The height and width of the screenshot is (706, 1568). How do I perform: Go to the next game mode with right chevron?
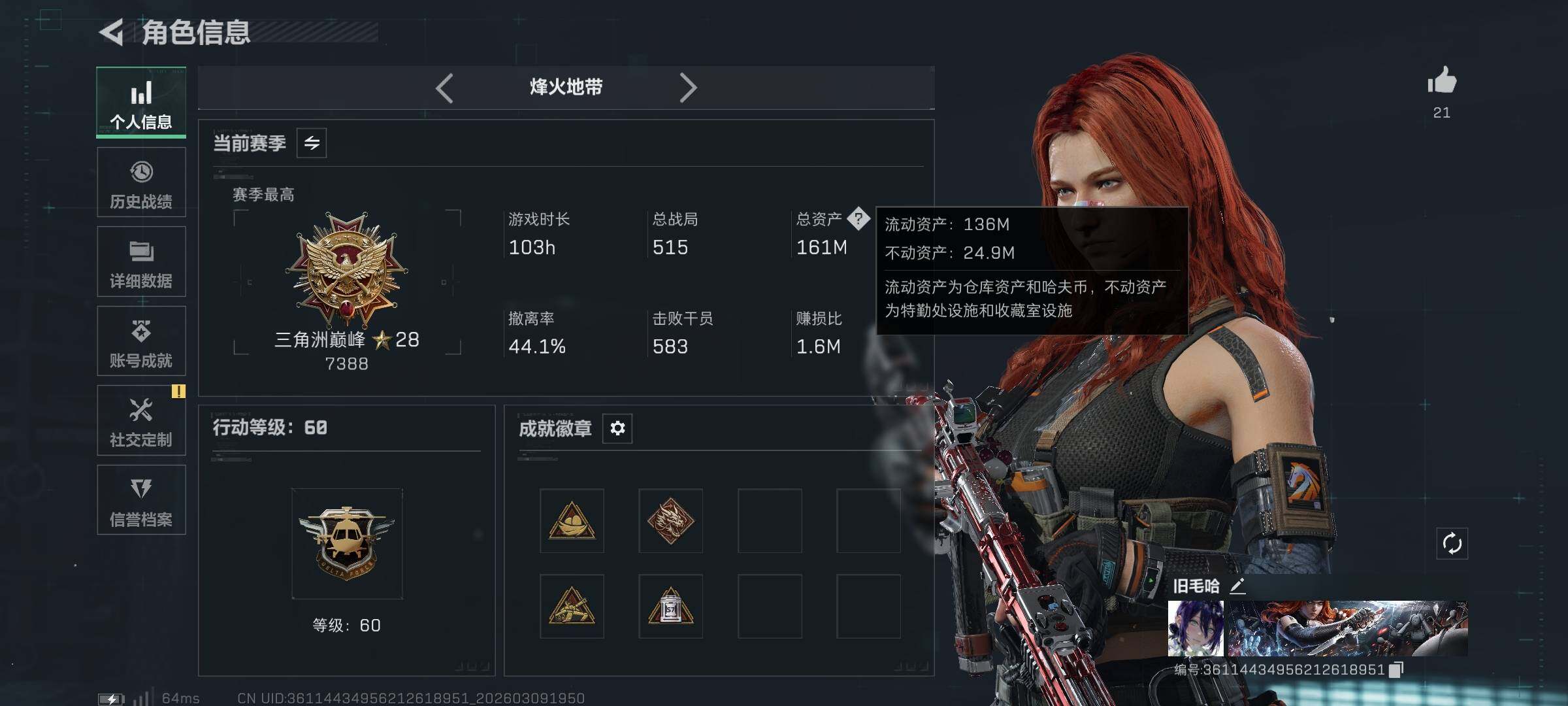pyautogui.click(x=687, y=88)
